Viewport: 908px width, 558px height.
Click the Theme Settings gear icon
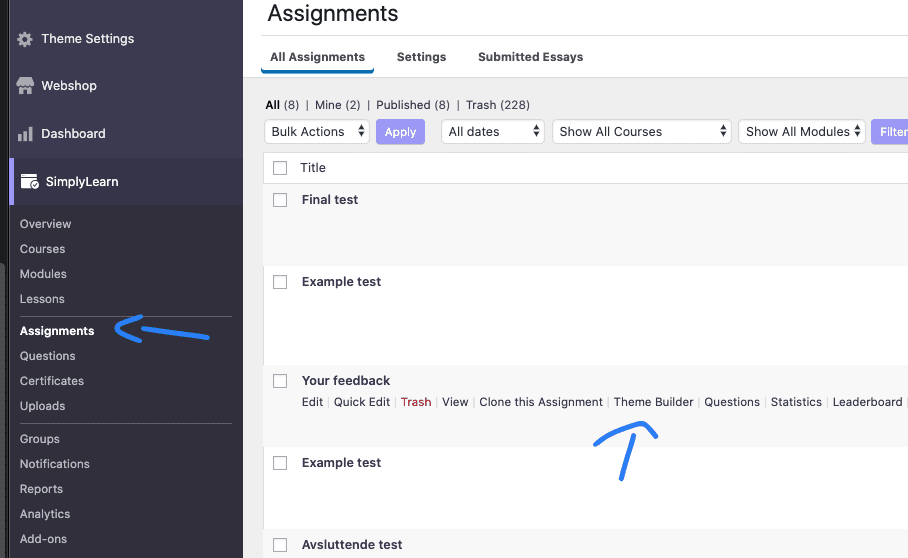tap(25, 39)
